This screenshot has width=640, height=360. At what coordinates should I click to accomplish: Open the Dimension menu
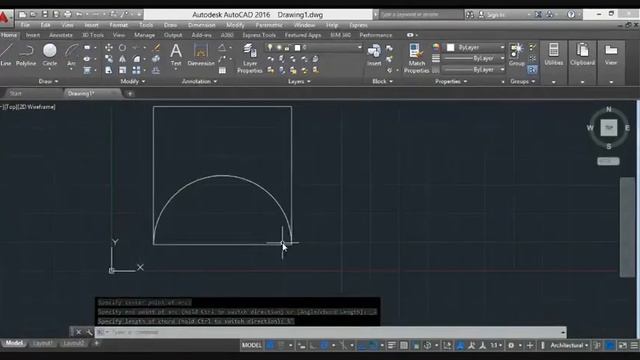[201, 25]
